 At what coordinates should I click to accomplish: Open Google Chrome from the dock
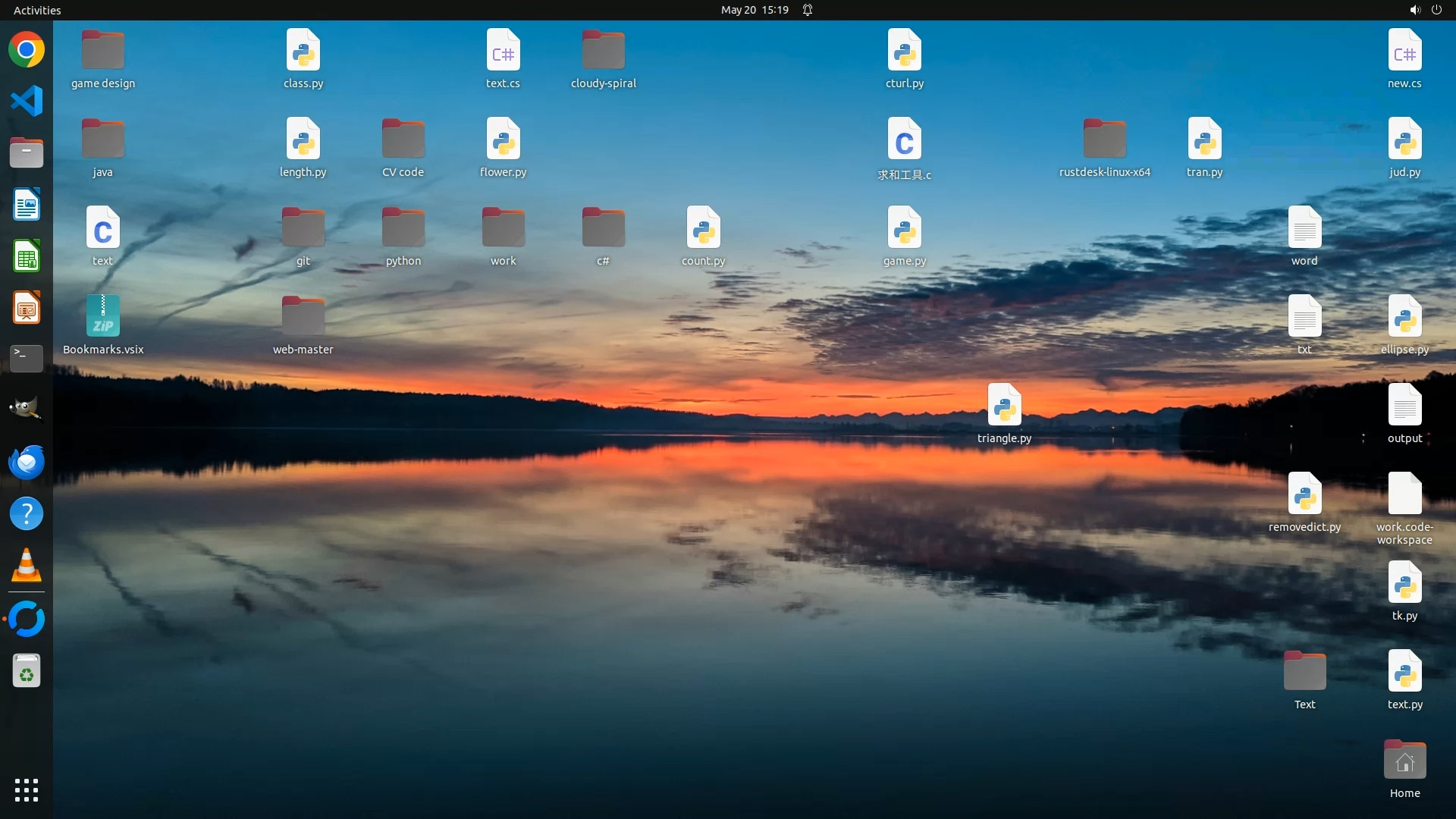point(27,50)
